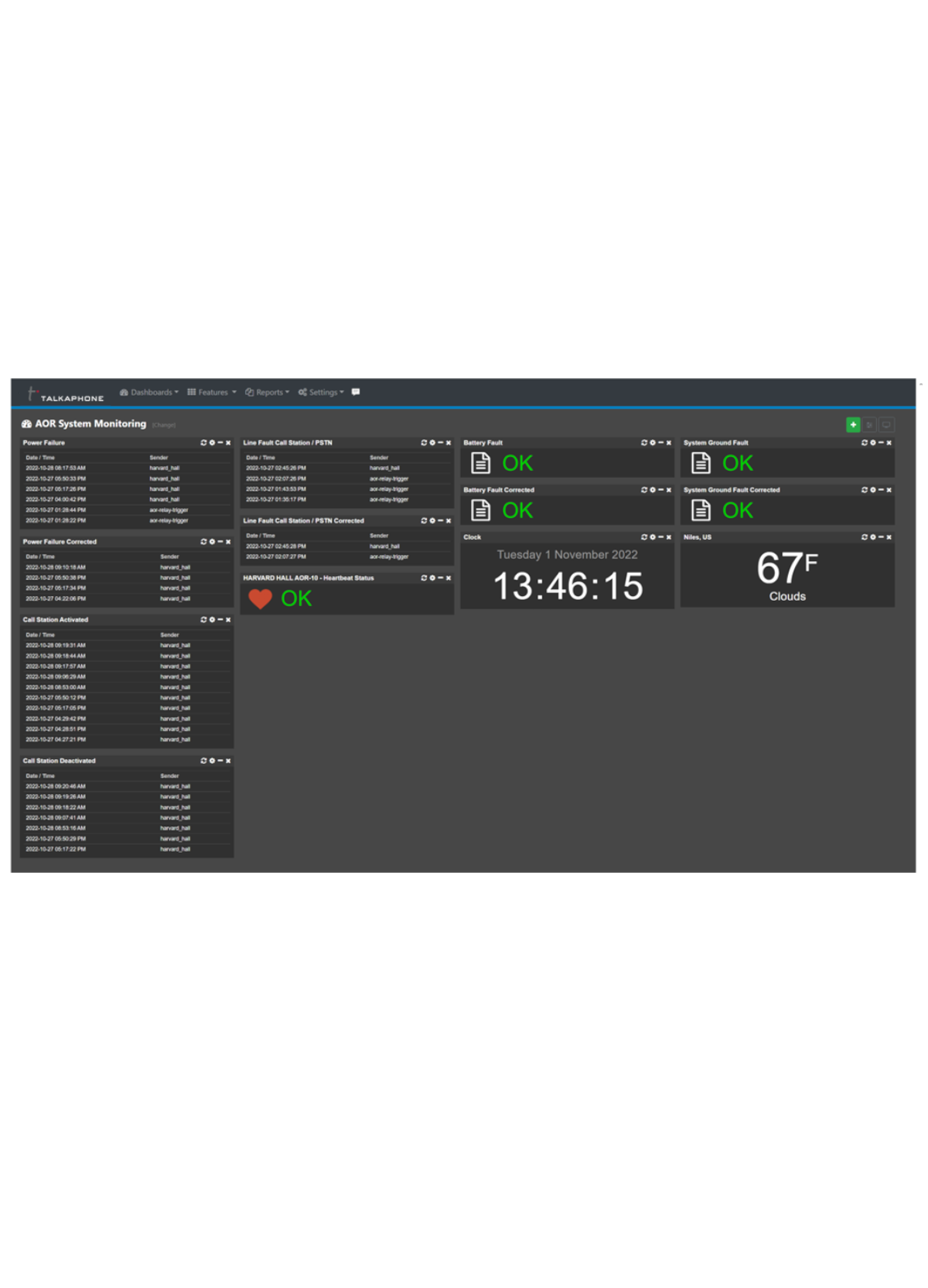Image resolution: width=928 pixels, height=1288 pixels.
Task: Add a widget with the green plus button
Action: pyautogui.click(x=853, y=424)
